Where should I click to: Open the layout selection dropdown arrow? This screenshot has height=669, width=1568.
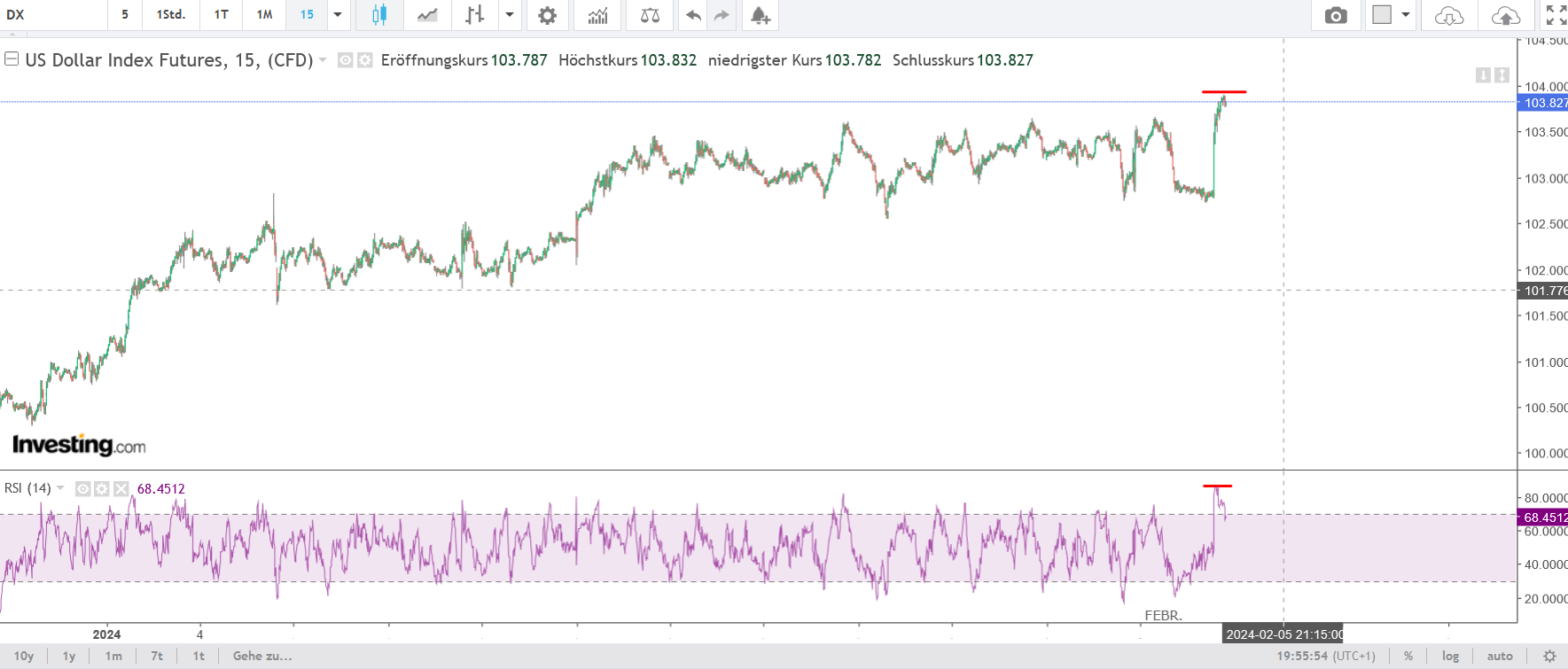1406,15
